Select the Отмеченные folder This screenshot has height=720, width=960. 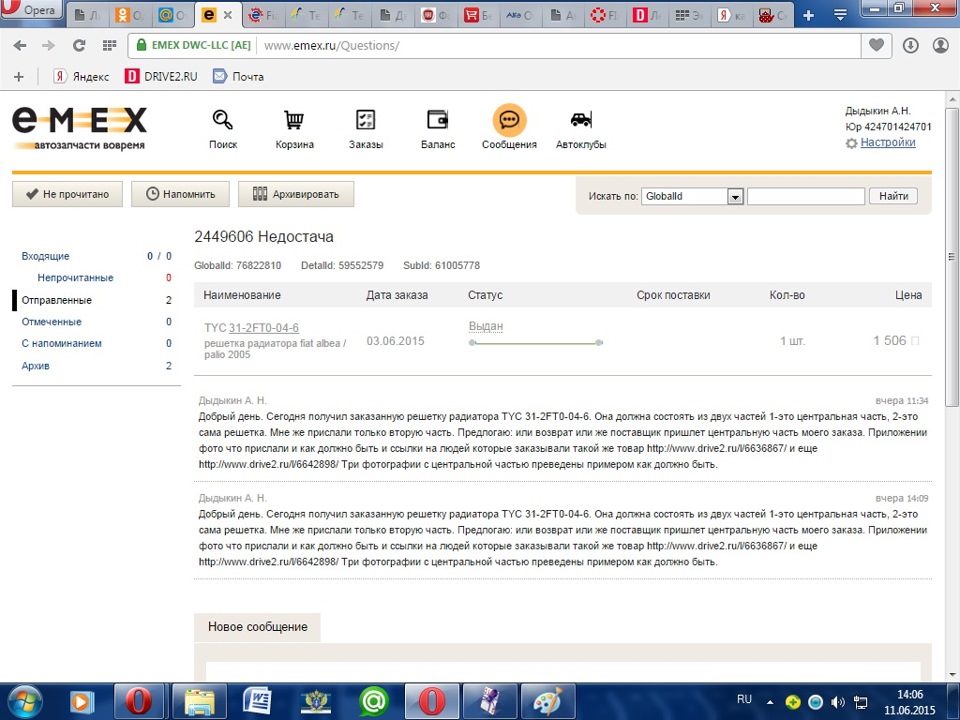[51, 321]
